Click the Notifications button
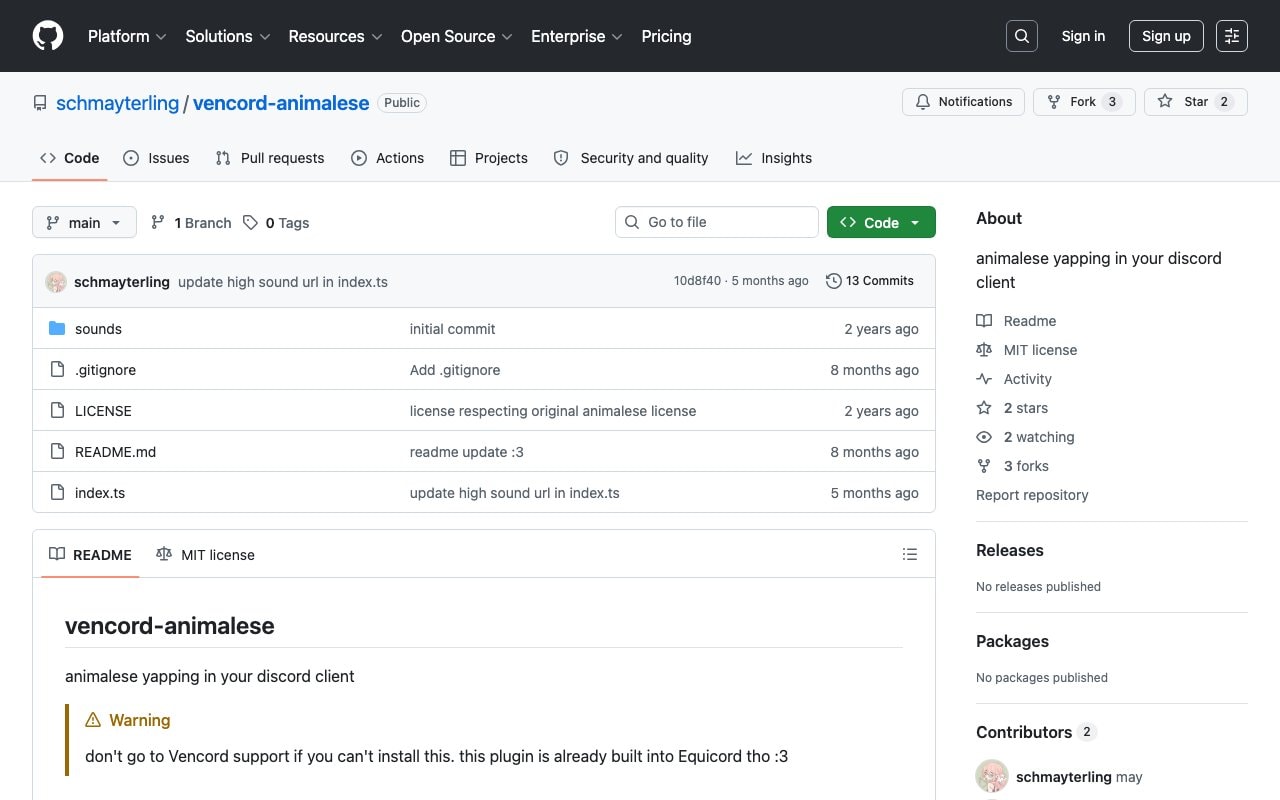Screen dimensions: 1280x800 point(964,102)
